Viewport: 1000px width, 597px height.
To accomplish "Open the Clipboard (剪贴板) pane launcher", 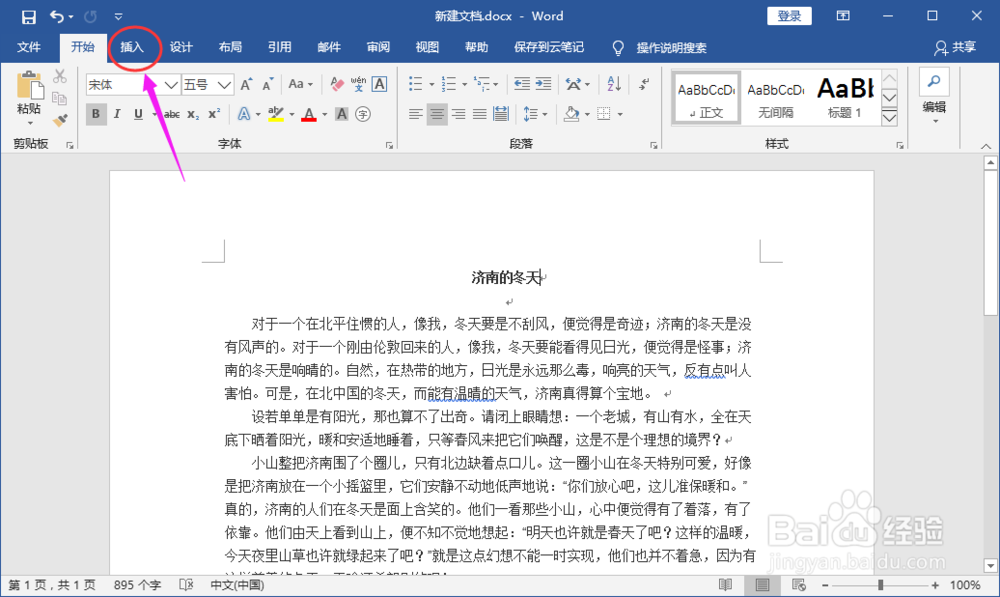I will pyautogui.click(x=70, y=146).
